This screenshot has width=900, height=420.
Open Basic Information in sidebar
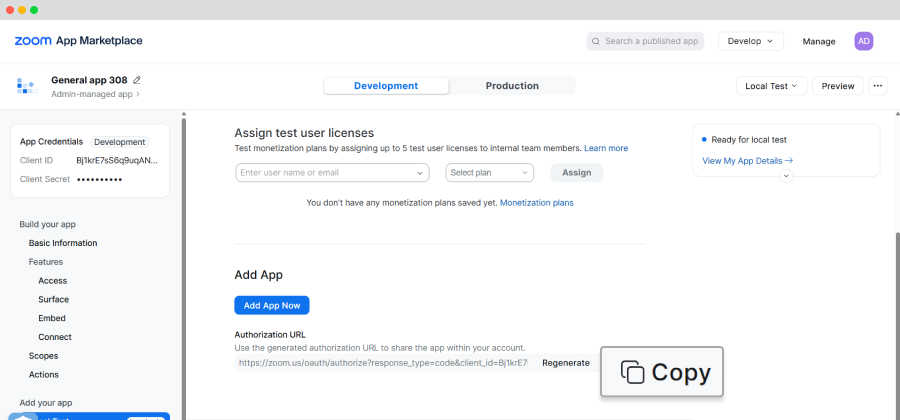pyautogui.click(x=63, y=243)
